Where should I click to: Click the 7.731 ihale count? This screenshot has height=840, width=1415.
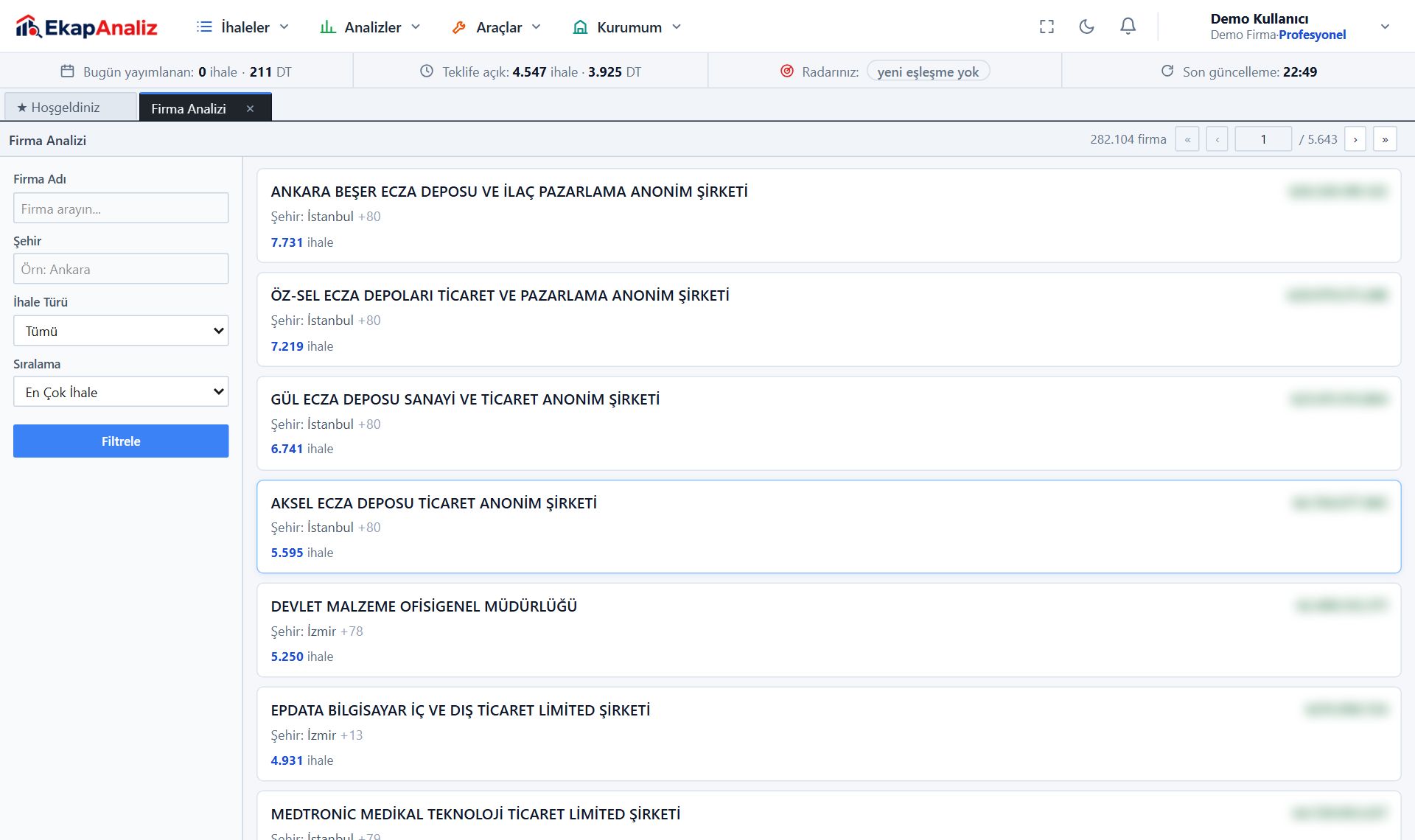(x=301, y=242)
